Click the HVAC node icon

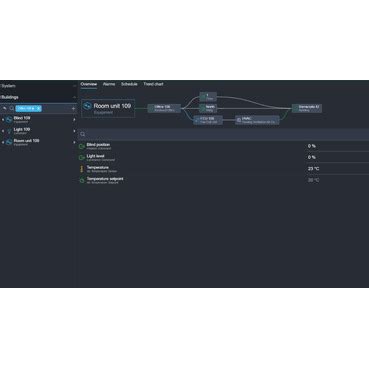[239, 120]
